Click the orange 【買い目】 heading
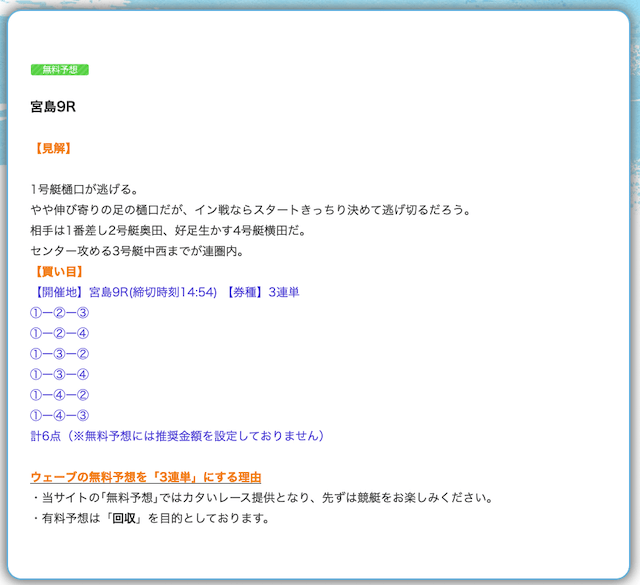The height and width of the screenshot is (585, 640). pyautogui.click(x=59, y=271)
